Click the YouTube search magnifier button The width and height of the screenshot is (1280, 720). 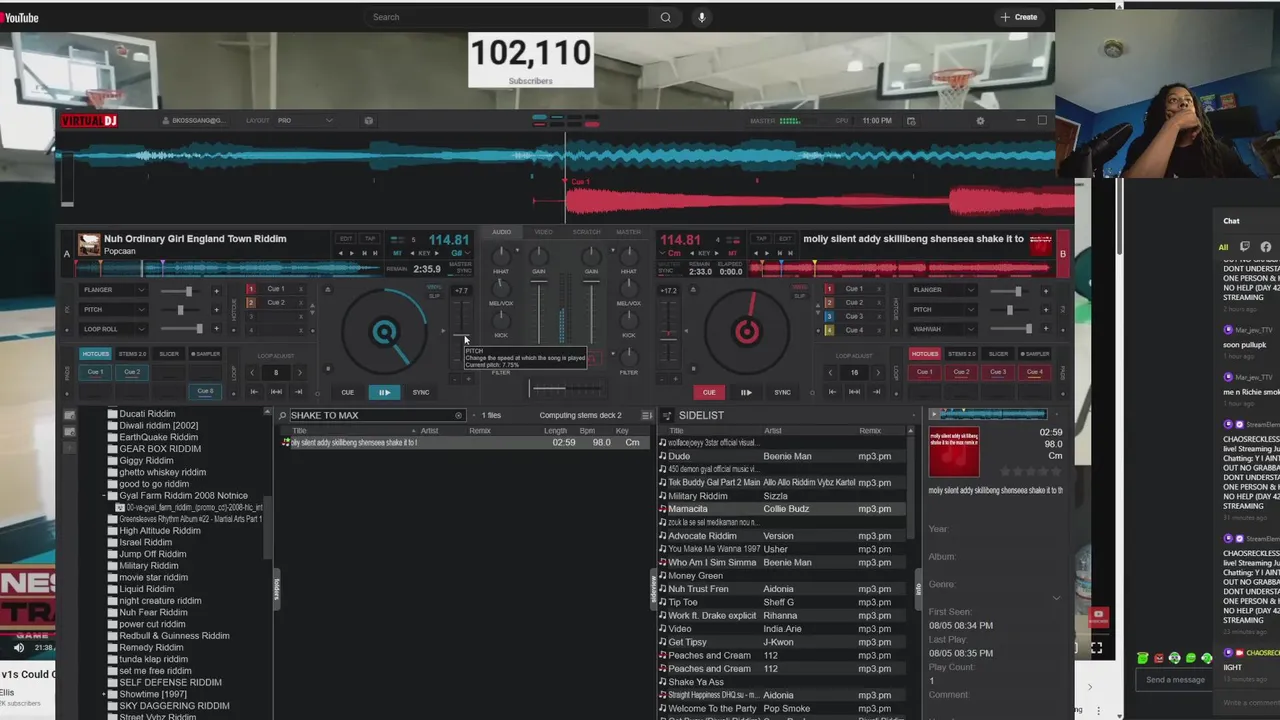click(x=665, y=17)
